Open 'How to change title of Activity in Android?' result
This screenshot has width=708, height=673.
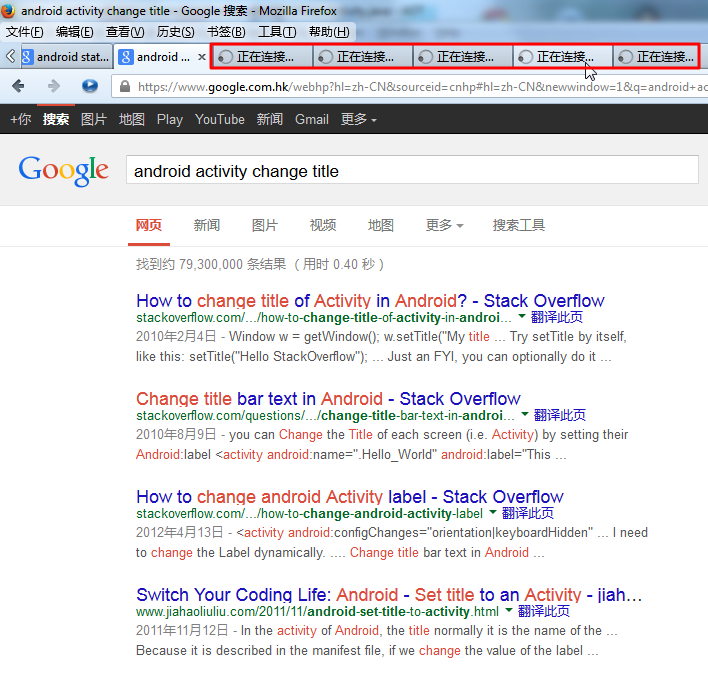(370, 300)
